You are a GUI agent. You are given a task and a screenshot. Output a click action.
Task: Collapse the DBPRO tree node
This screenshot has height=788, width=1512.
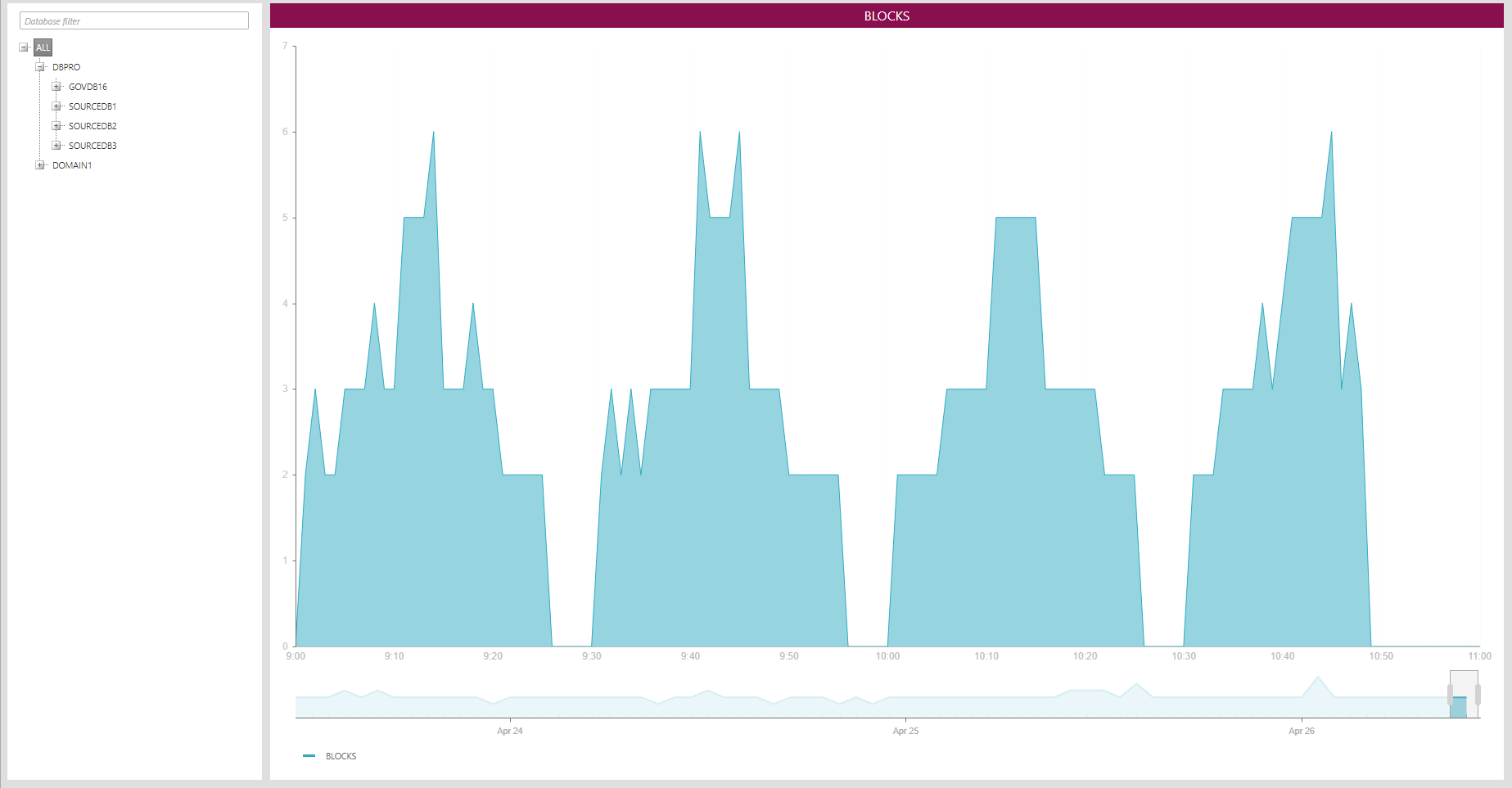[x=39, y=67]
